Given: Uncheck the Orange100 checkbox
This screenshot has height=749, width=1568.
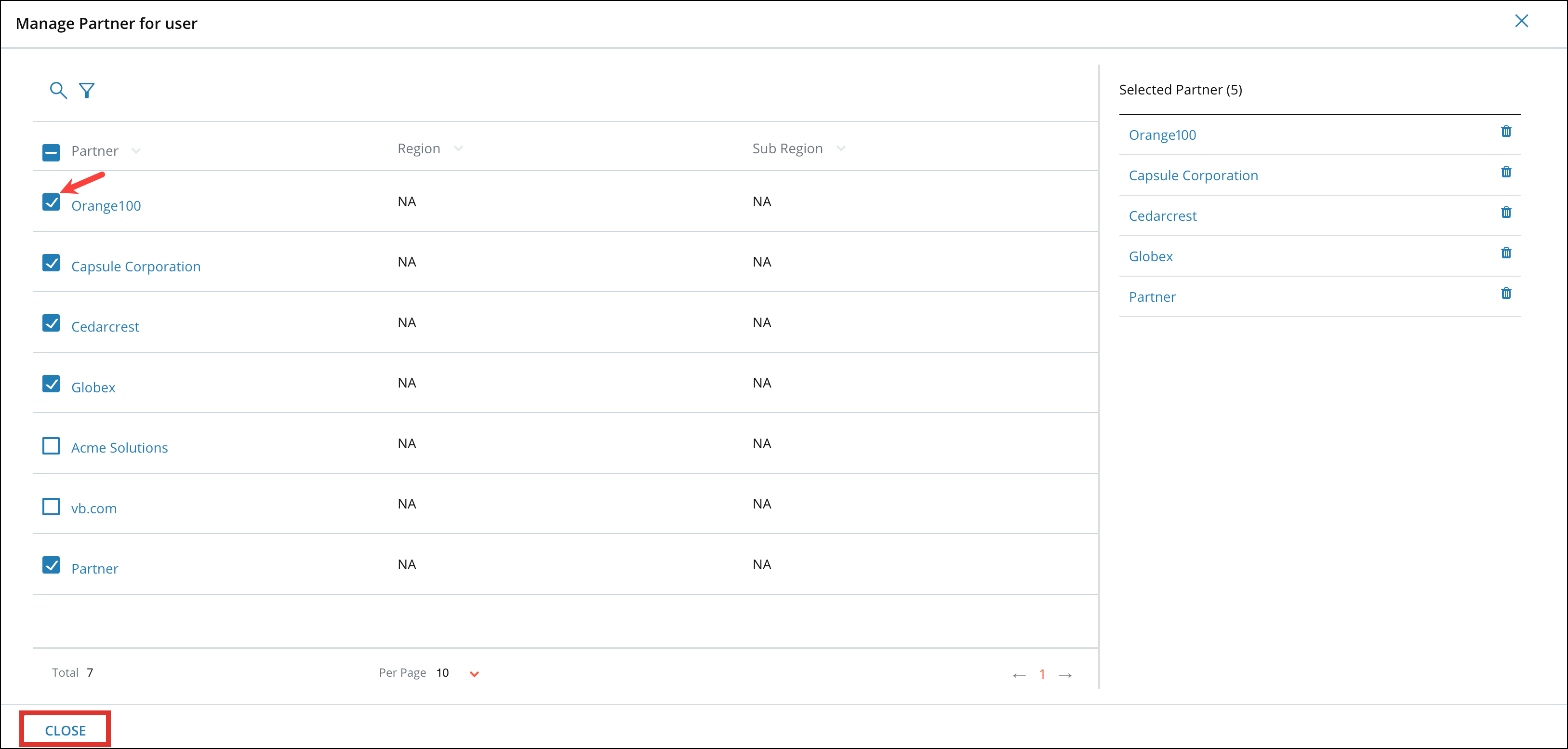Looking at the screenshot, I should [x=51, y=201].
